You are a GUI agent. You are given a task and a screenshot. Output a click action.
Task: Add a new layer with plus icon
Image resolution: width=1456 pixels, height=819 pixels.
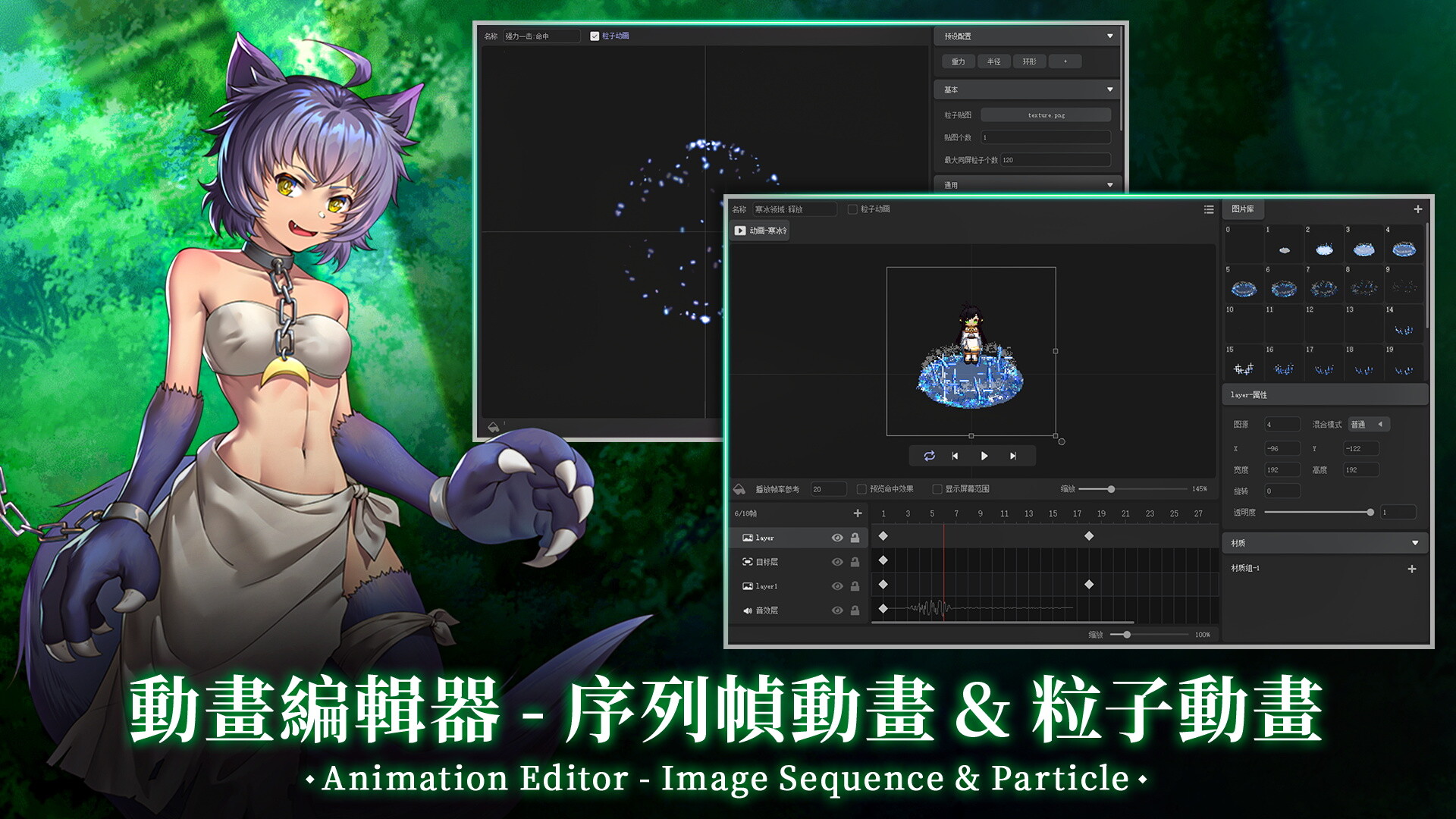coord(858,513)
